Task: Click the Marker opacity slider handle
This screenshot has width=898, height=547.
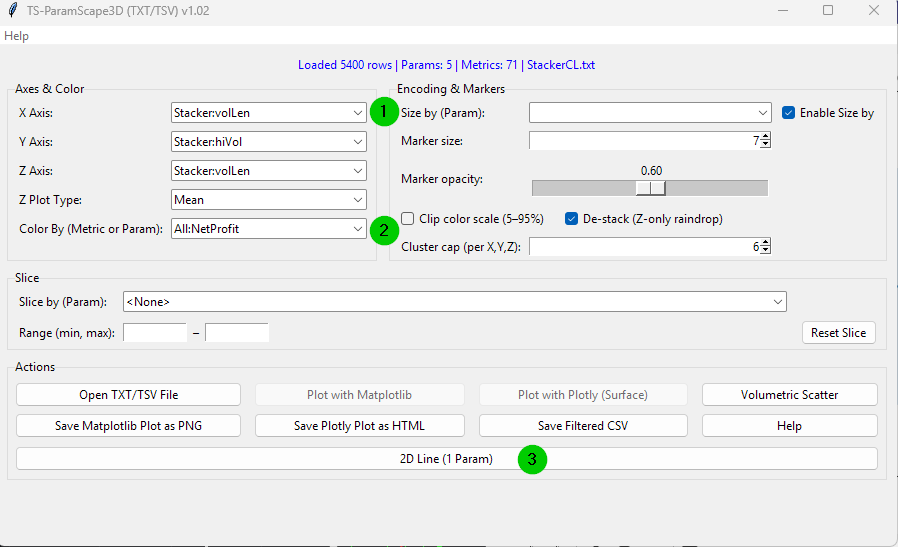Action: 651,188
